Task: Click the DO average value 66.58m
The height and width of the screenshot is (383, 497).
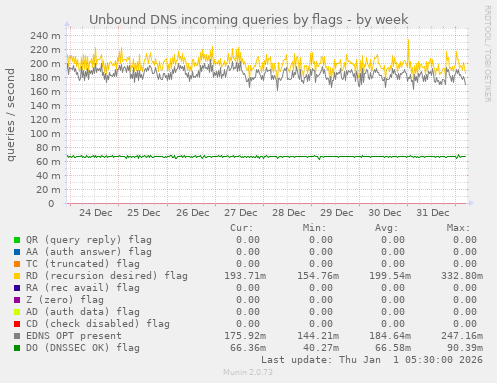Action: pyautogui.click(x=393, y=348)
